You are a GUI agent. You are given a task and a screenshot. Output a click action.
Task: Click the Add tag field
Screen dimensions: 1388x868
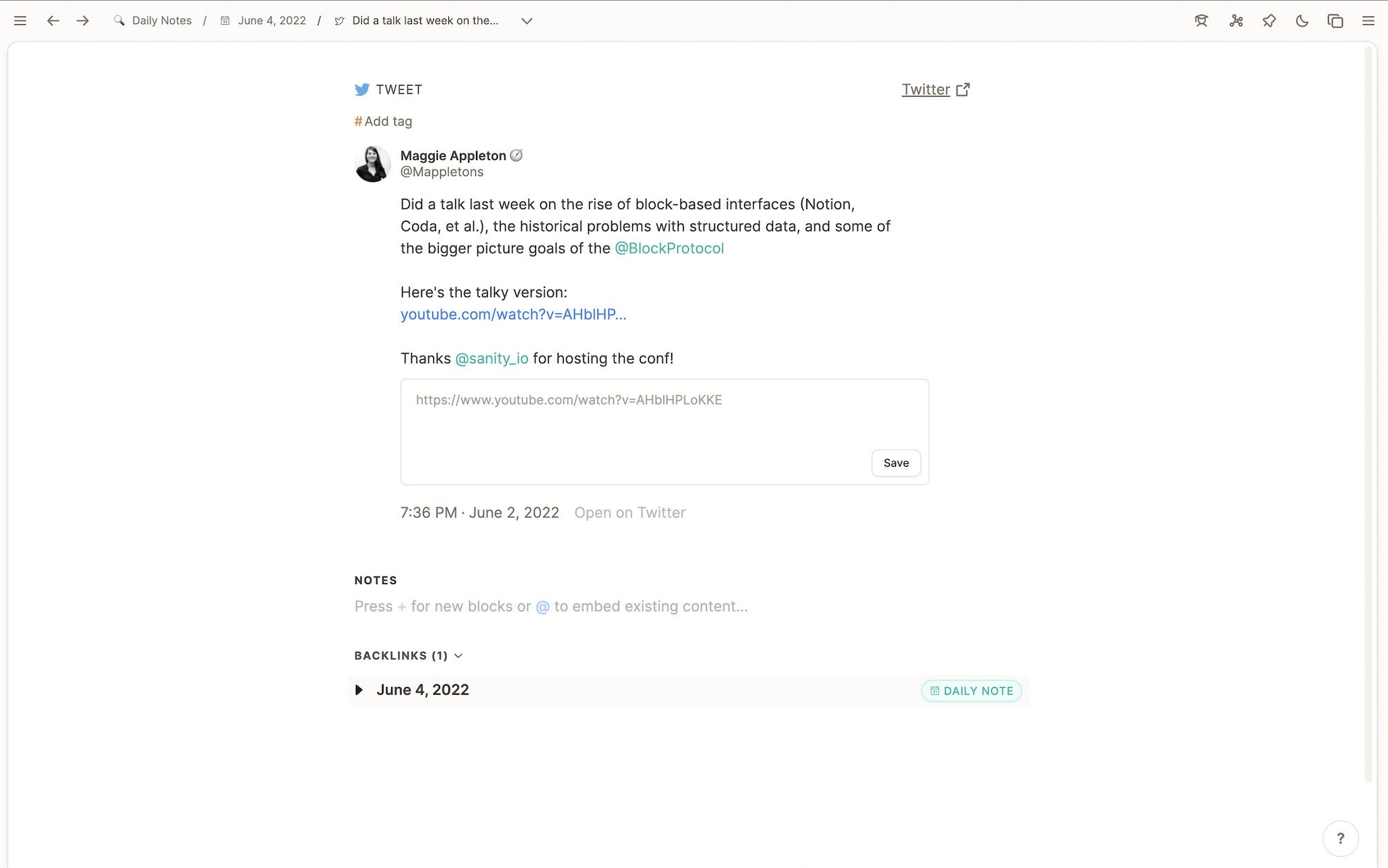click(388, 122)
